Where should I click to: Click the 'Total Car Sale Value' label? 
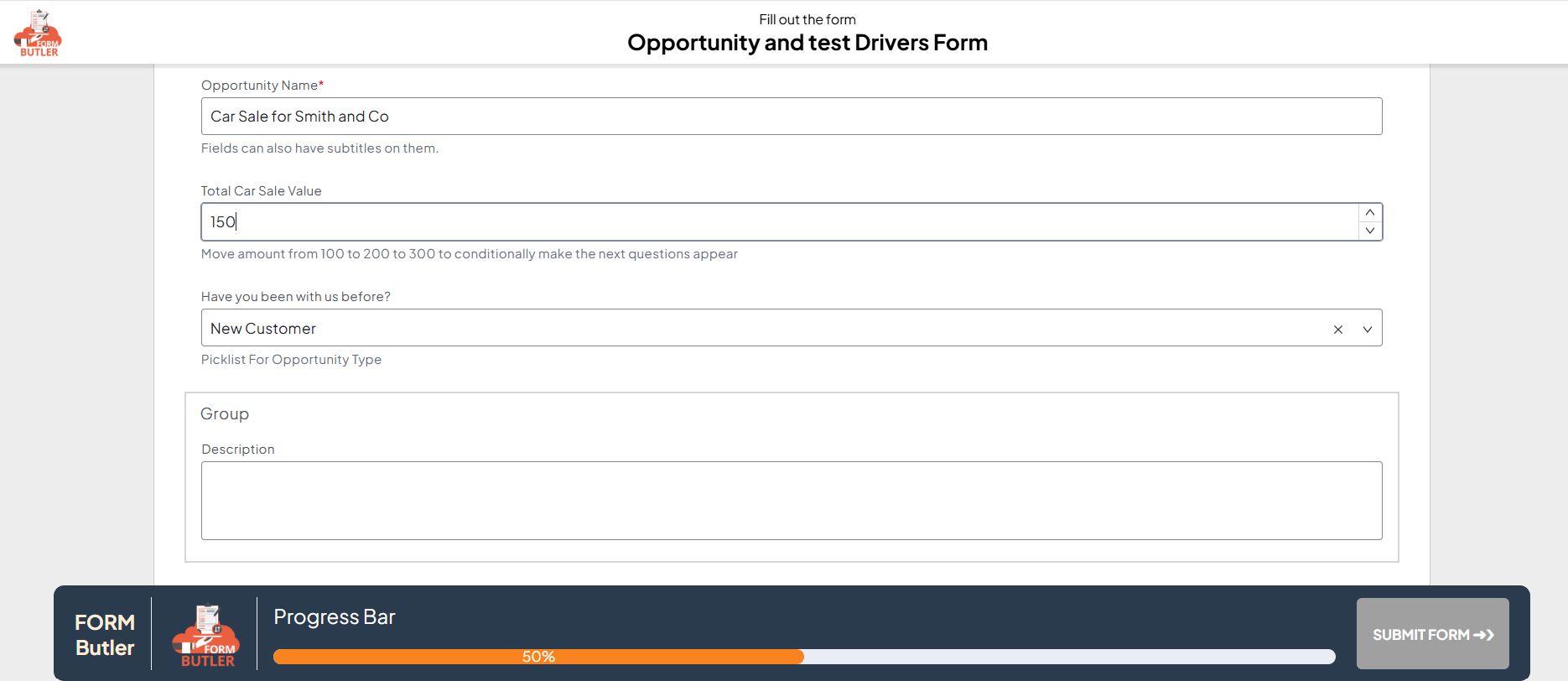[x=262, y=191]
